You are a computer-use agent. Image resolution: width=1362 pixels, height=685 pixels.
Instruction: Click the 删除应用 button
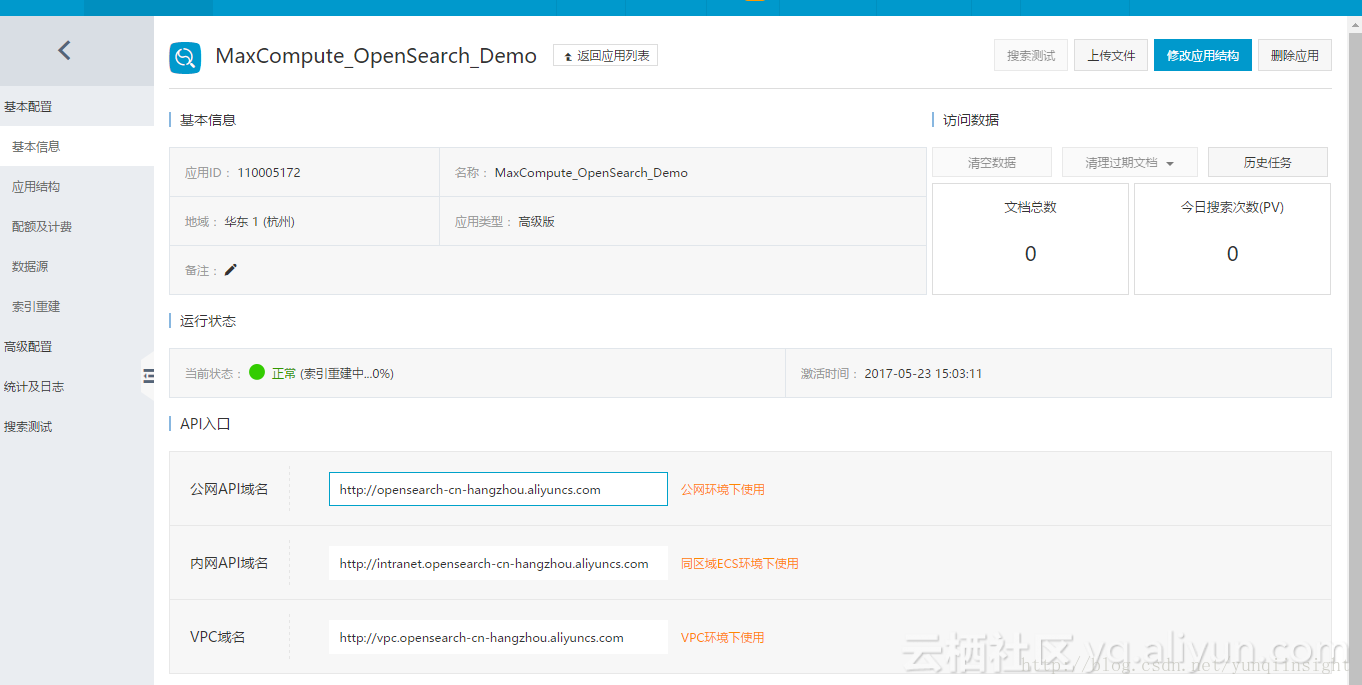(x=1295, y=55)
